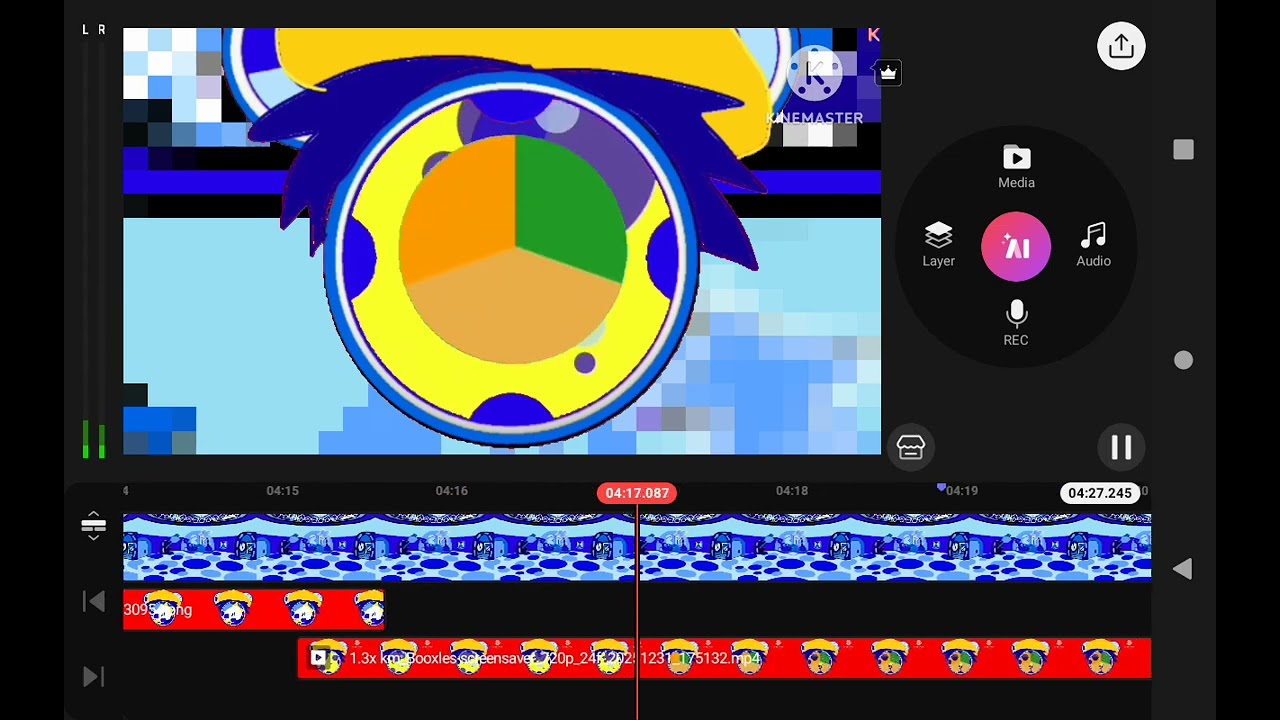This screenshot has width=1280, height=720.
Task: Click the 04:18 ruler mark
Action: (x=792, y=491)
